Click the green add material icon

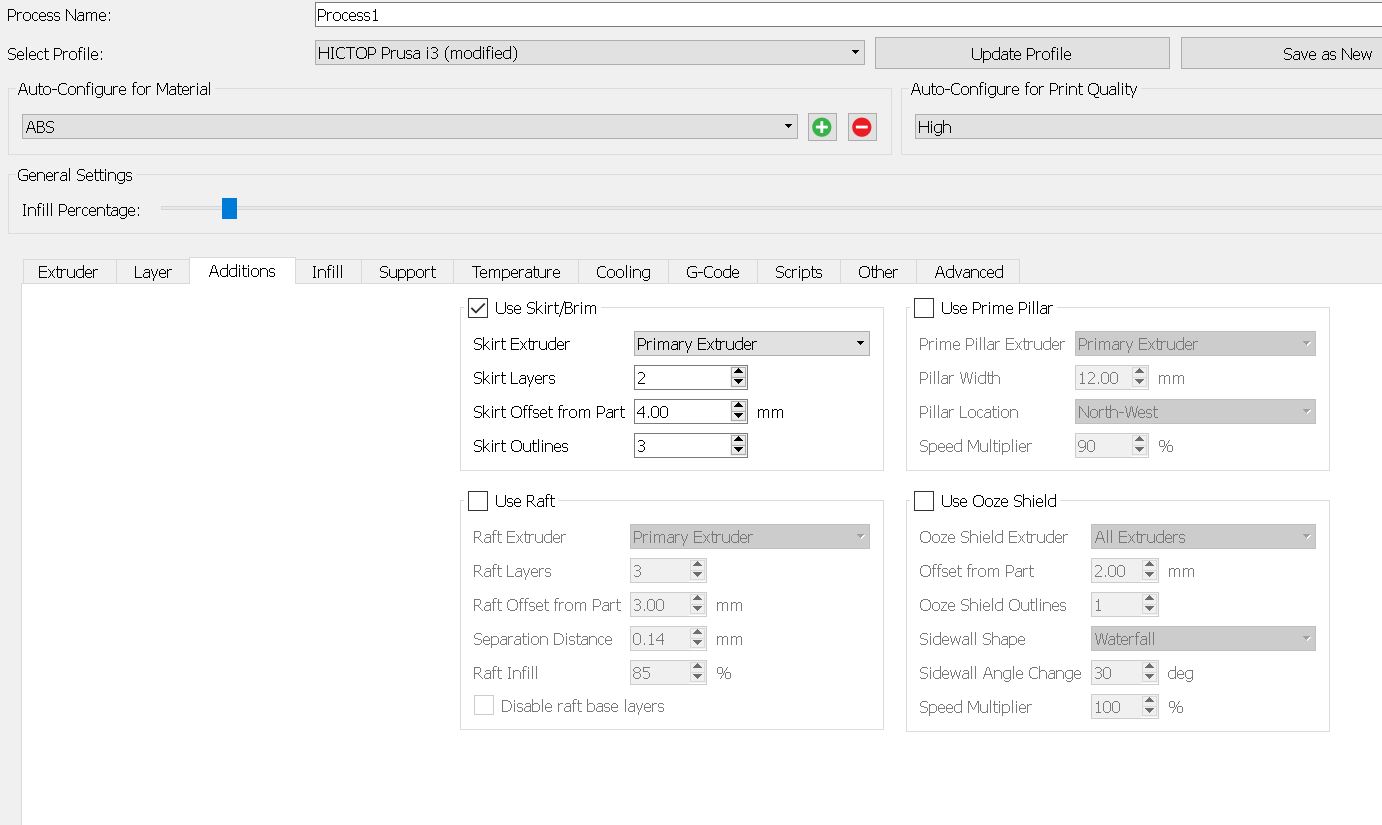pyautogui.click(x=822, y=127)
